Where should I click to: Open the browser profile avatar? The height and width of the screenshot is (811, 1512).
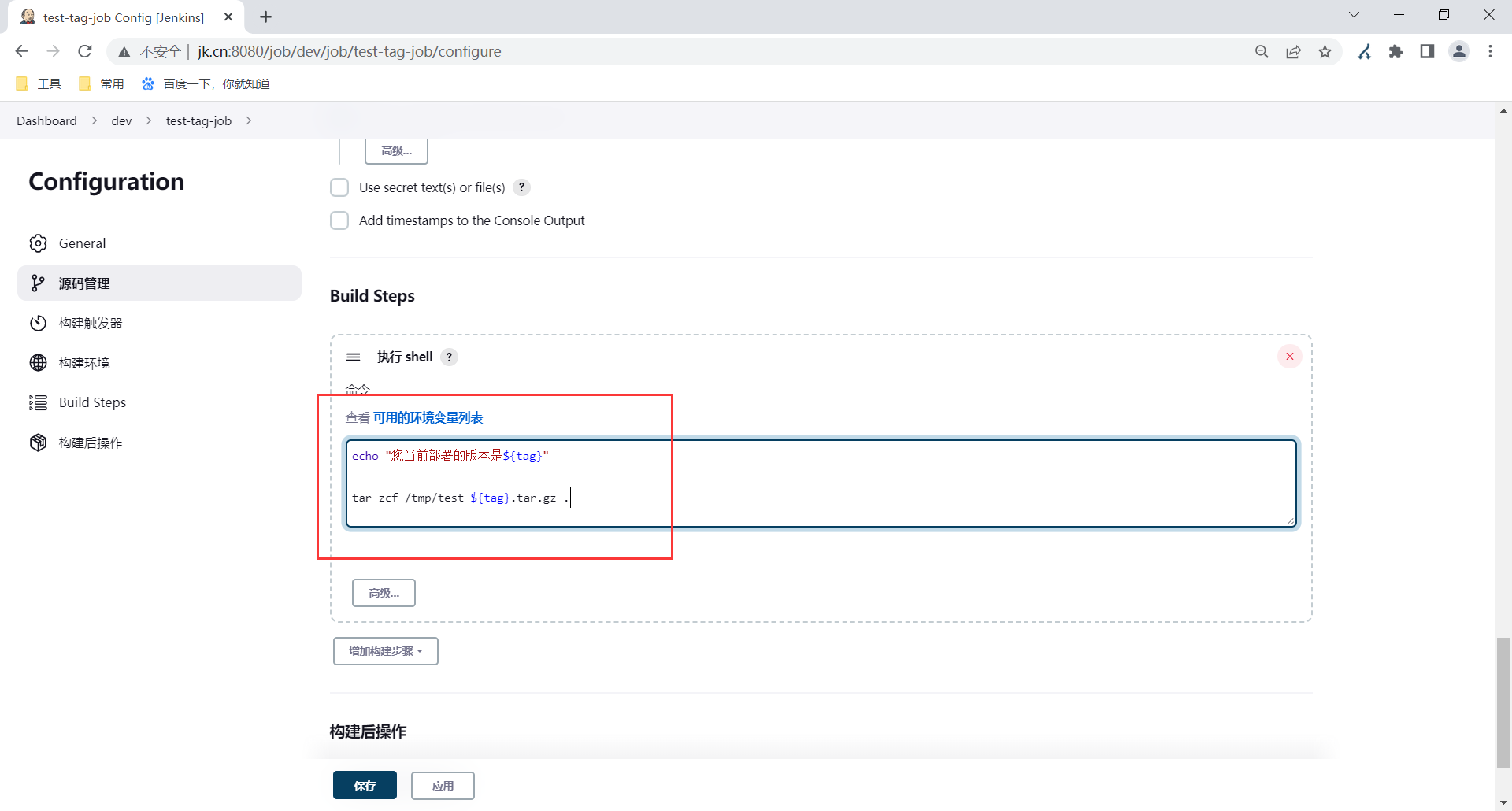click(x=1459, y=51)
